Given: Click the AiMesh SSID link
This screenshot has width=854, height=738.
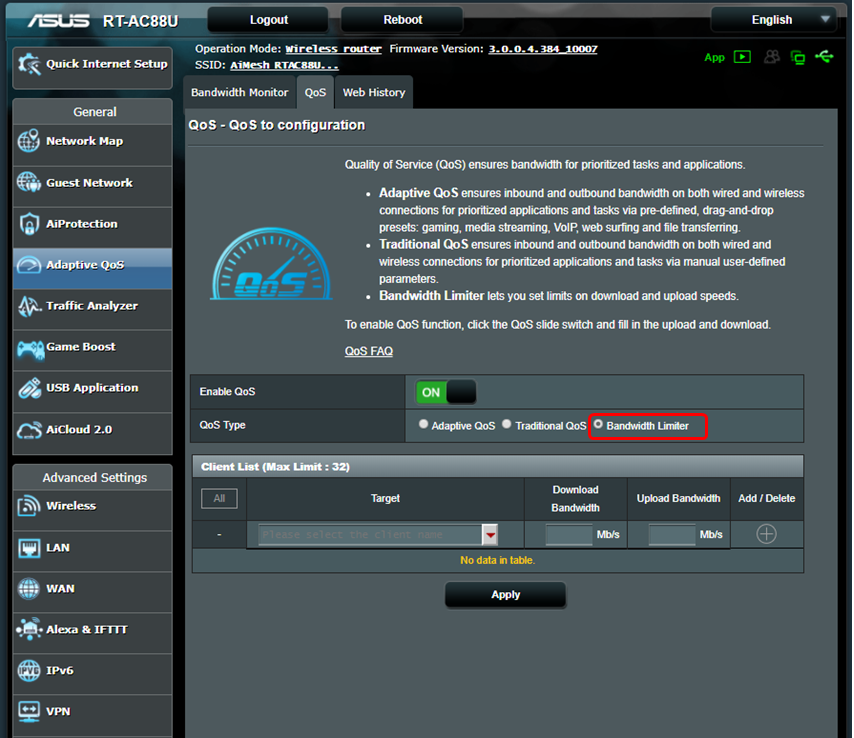Looking at the screenshot, I should (x=284, y=65).
